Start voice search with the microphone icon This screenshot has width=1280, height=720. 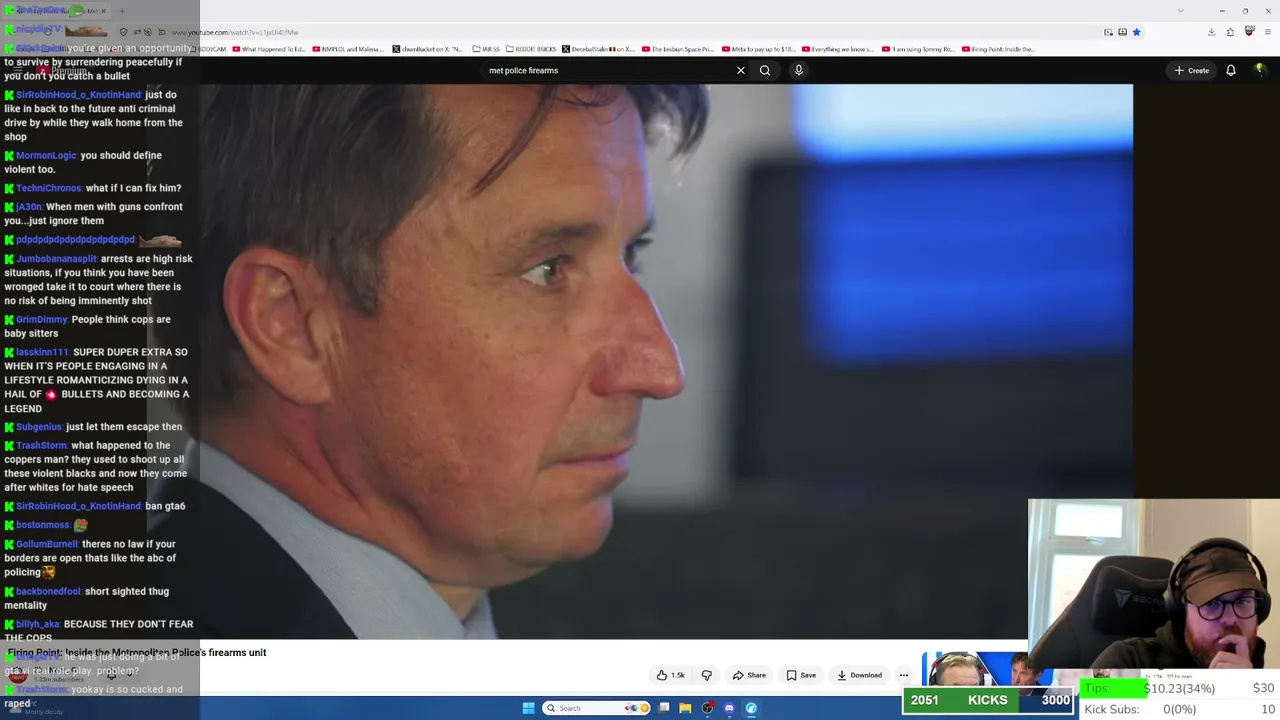point(798,70)
